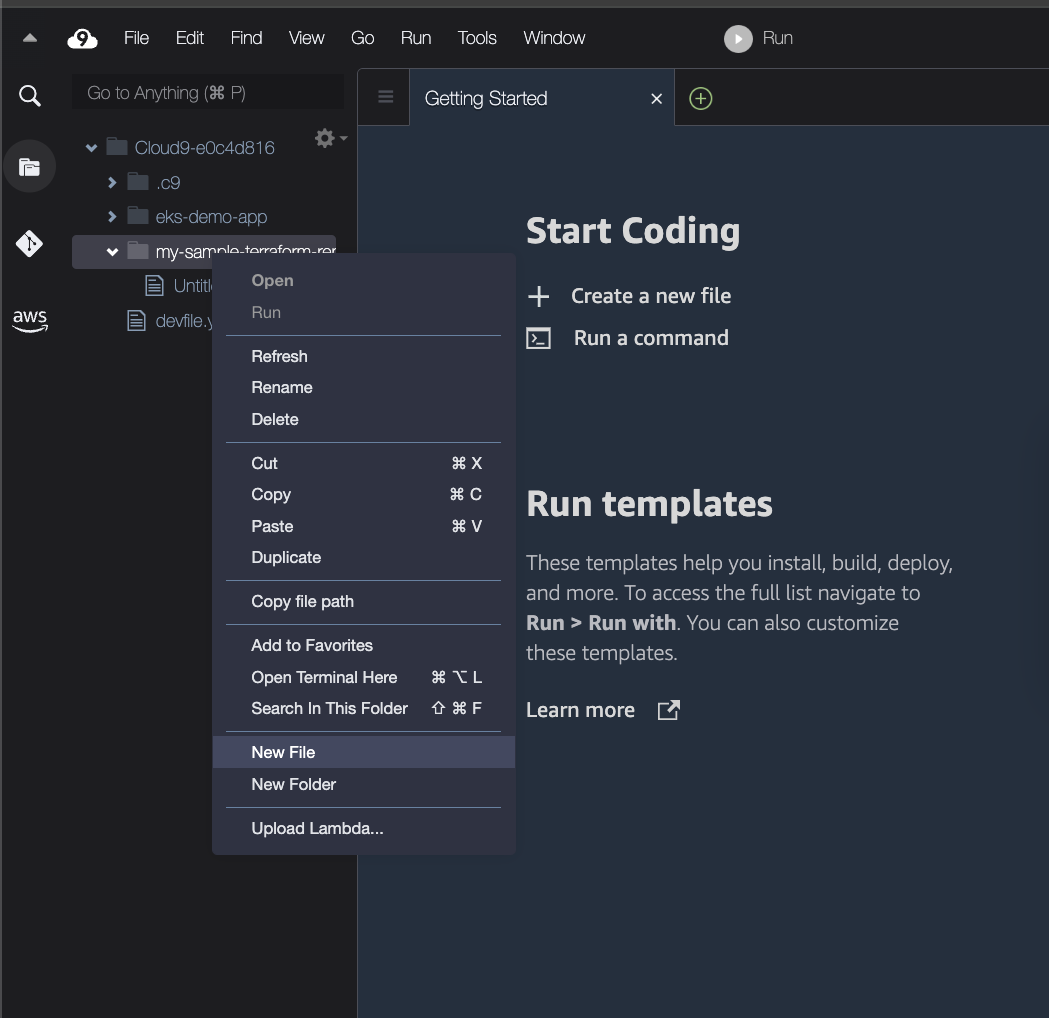Click the Cloud9 logo in the top bar
1049x1018 pixels.
(x=82, y=38)
